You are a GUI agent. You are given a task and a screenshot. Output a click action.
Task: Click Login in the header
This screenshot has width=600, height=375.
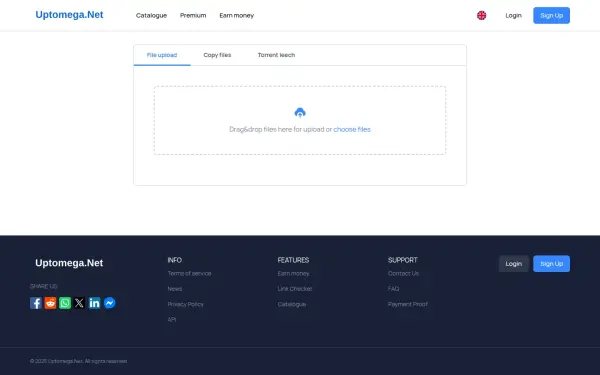(x=514, y=15)
